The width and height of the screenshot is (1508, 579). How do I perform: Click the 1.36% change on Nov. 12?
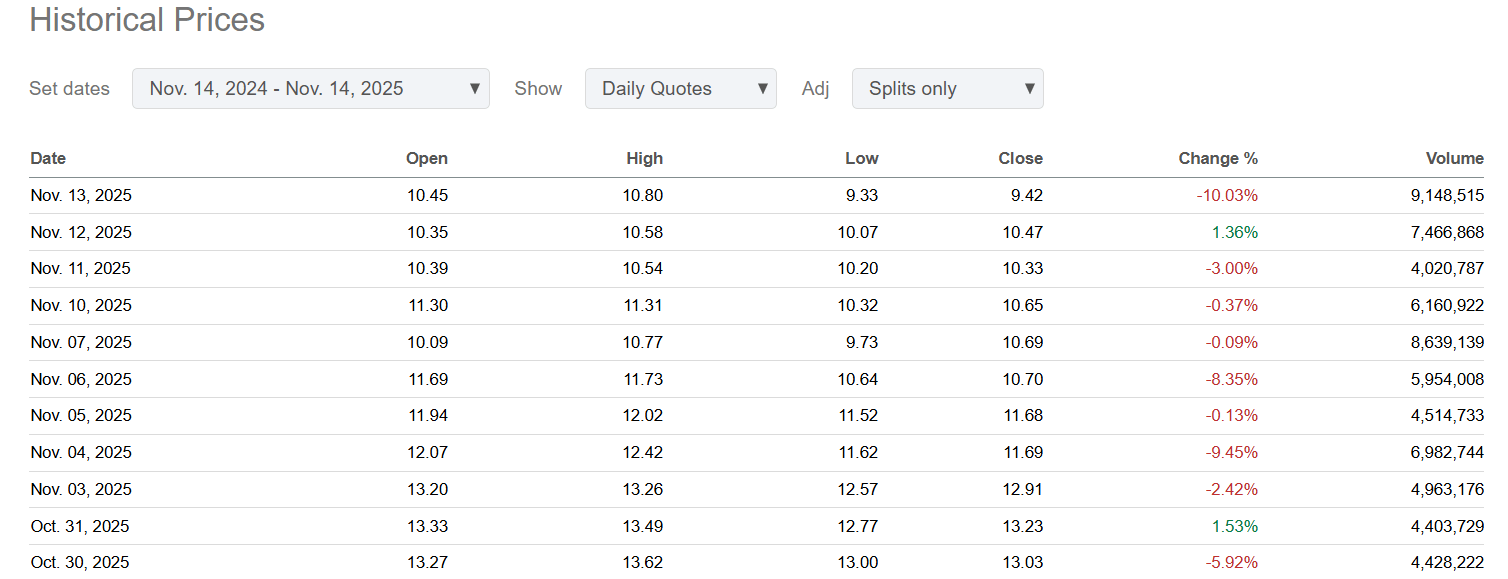1235,233
